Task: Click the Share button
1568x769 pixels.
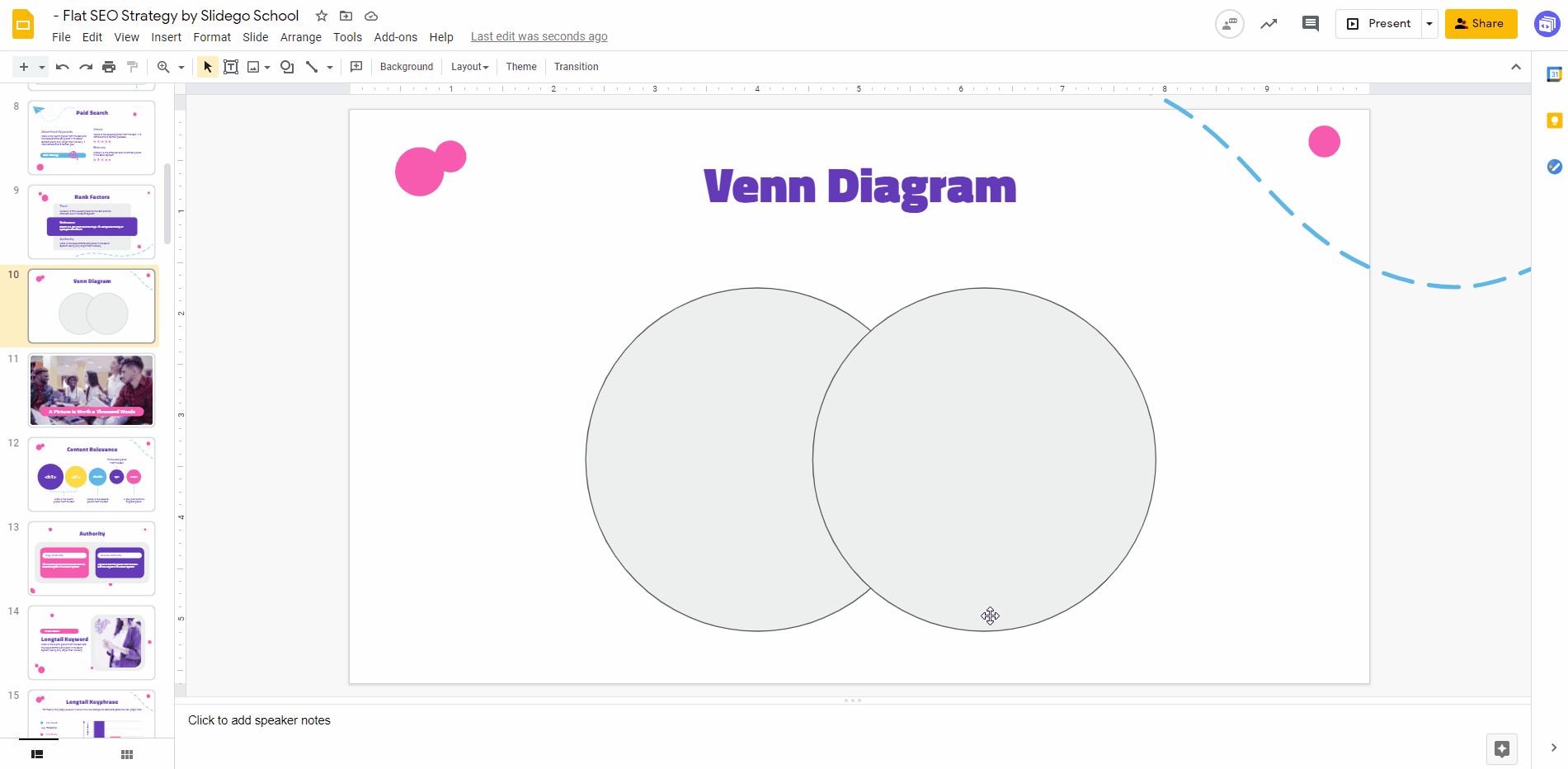Action: click(1481, 24)
